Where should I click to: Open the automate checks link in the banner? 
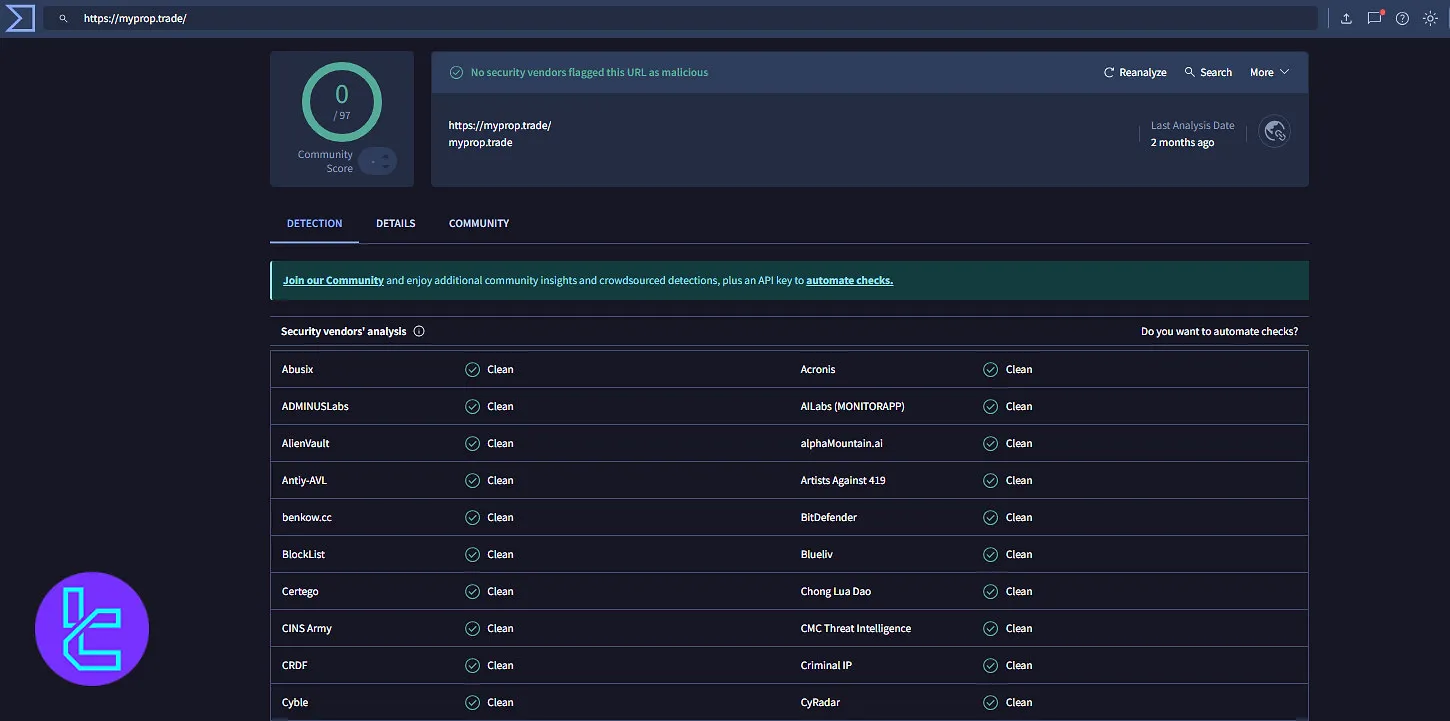click(848, 280)
